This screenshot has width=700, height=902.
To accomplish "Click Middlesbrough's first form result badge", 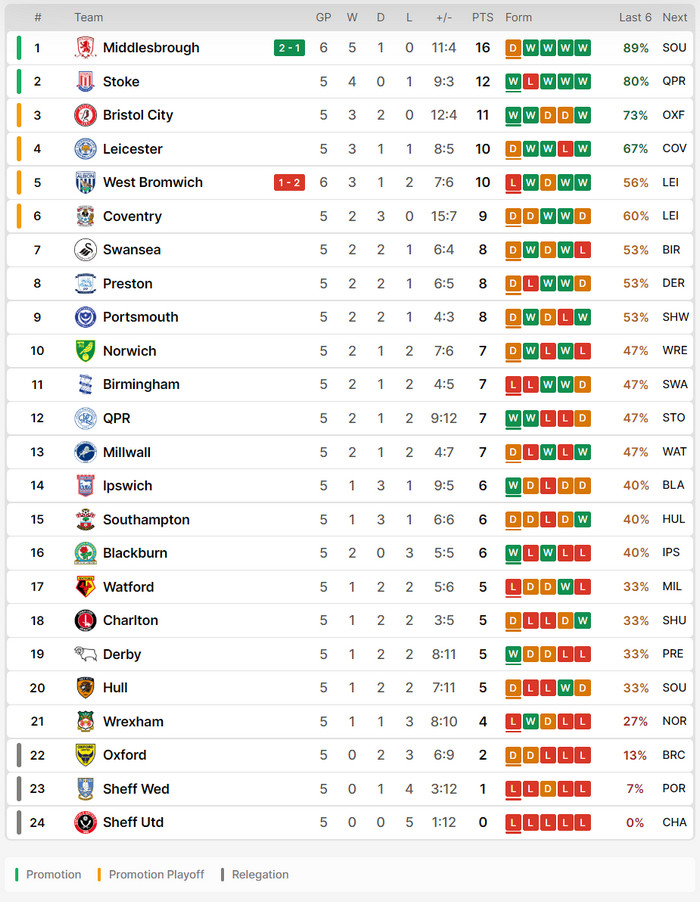I will click(513, 48).
